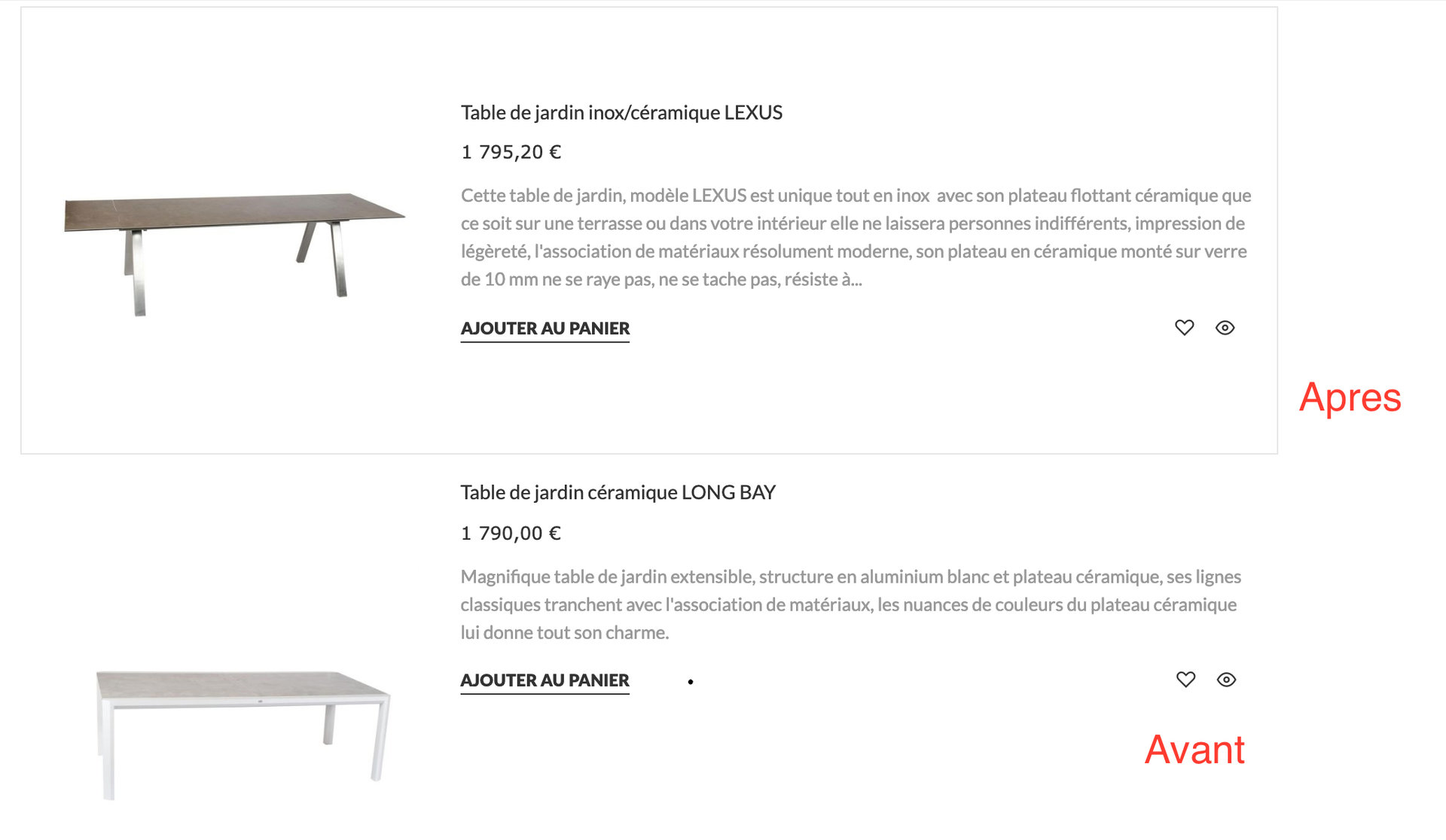This screenshot has height=840, width=1446.
Task: Add LEXUS table to wishlist via heart icon
Action: [1184, 327]
